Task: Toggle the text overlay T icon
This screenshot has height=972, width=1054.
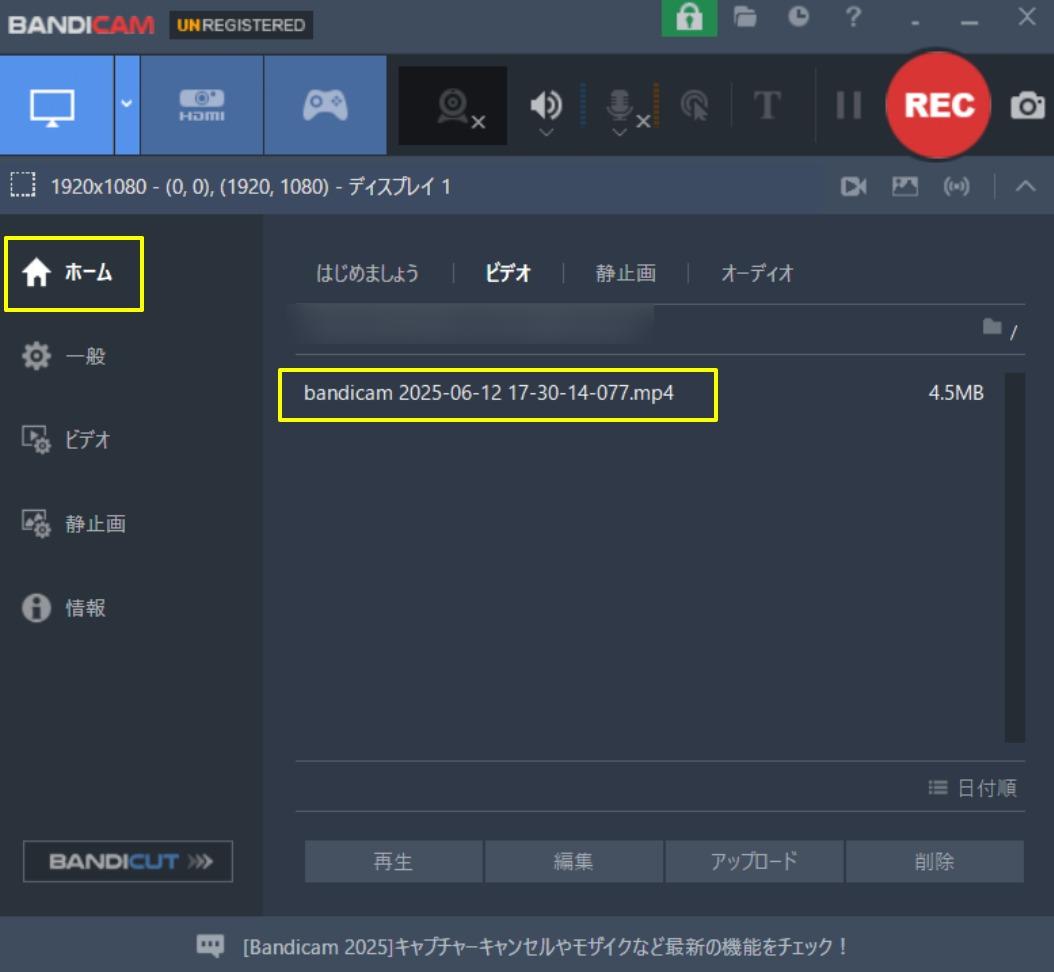Action: (767, 106)
